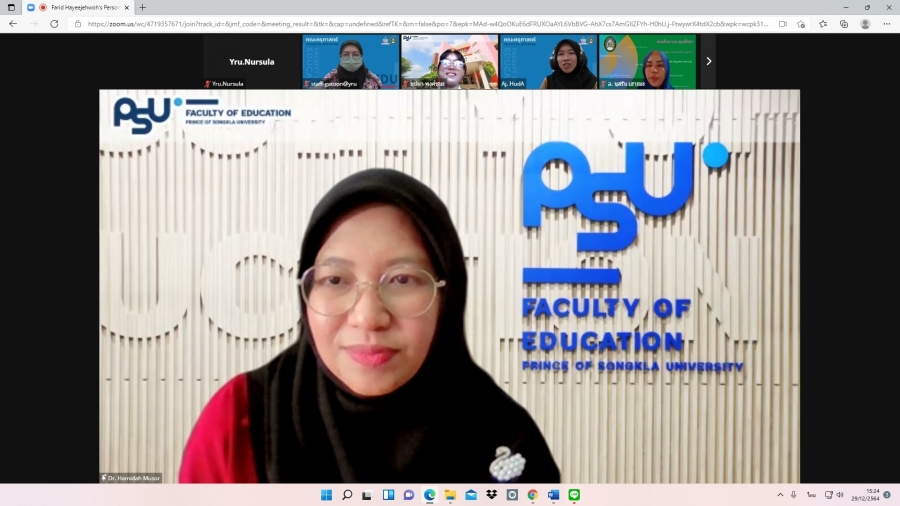900x506 pixels.
Task: Go back using the browser back arrow
Action: coord(13,24)
